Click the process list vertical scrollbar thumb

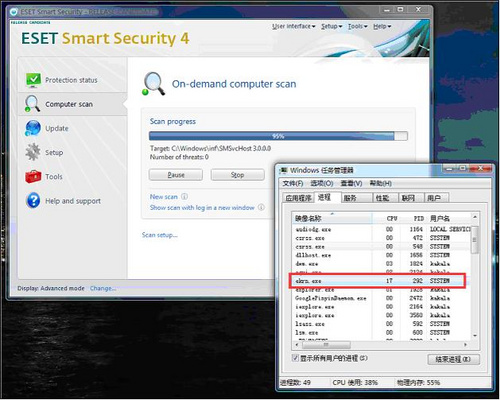[475, 240]
